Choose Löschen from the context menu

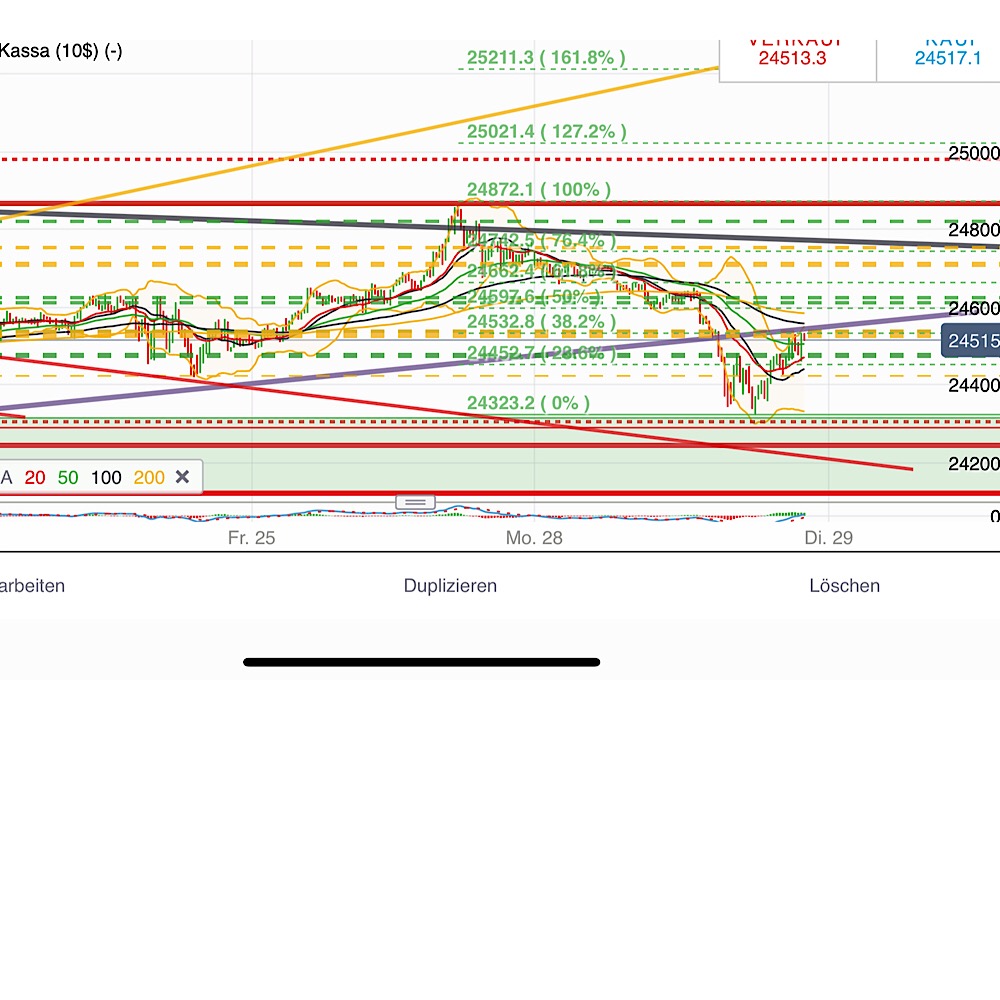tap(845, 585)
